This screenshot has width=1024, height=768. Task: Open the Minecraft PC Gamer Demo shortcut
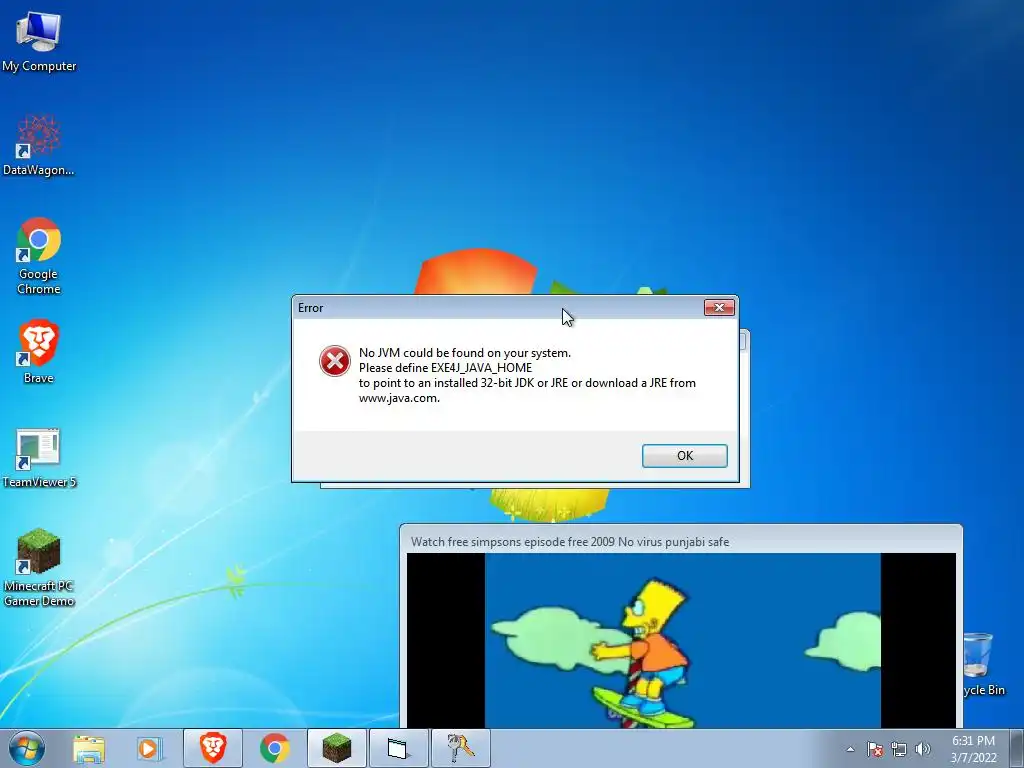pyautogui.click(x=39, y=567)
